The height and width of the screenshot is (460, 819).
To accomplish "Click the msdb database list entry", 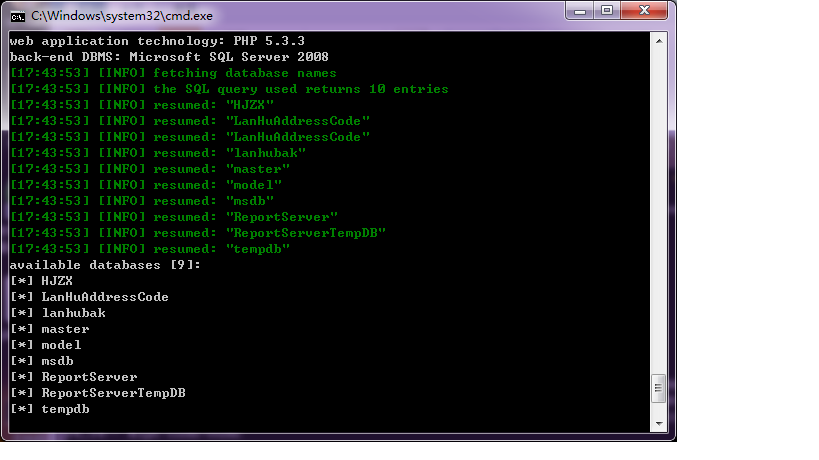I will (41, 361).
